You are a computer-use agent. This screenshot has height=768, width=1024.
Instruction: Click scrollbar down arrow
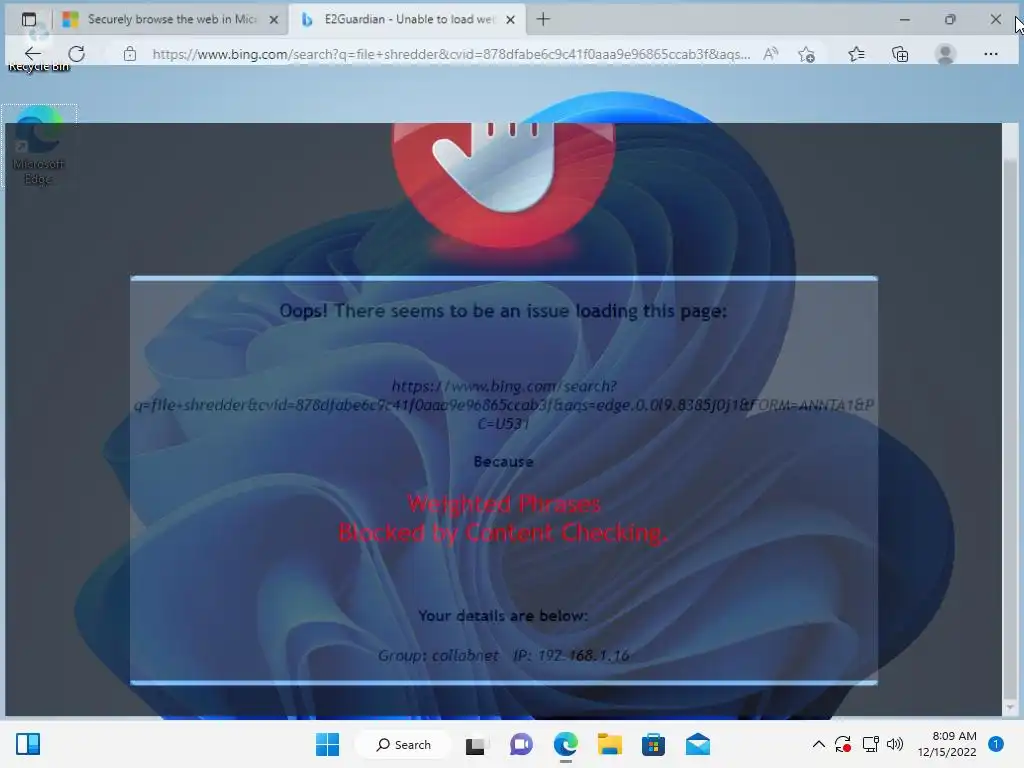point(1010,708)
